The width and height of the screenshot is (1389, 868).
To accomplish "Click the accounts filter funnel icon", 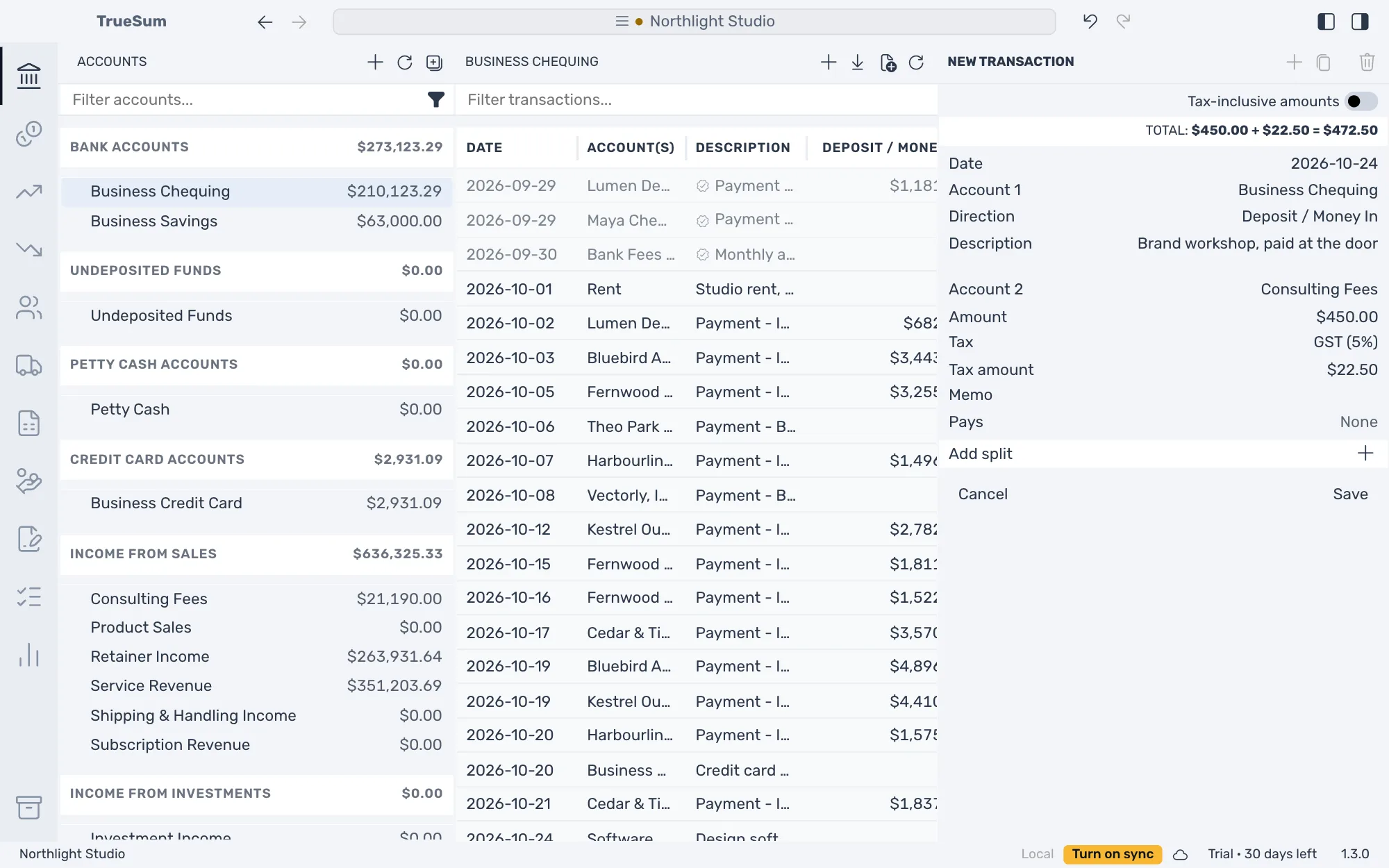I will pos(435,100).
